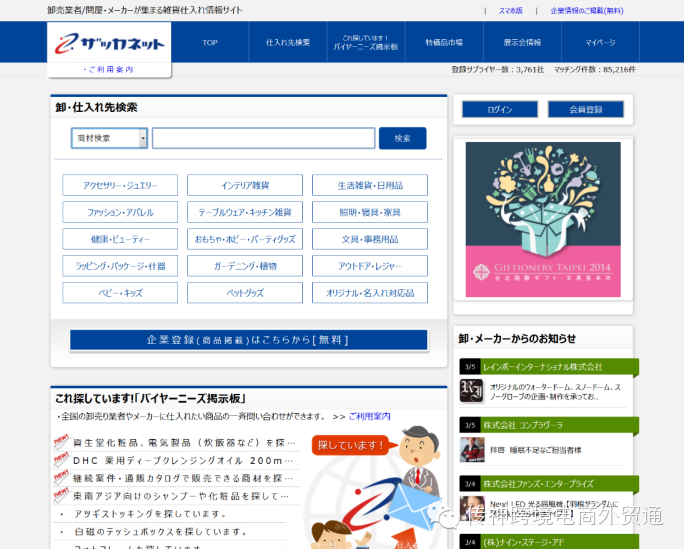Select オリジナル・名入れ対応品 category

[x=370, y=293]
